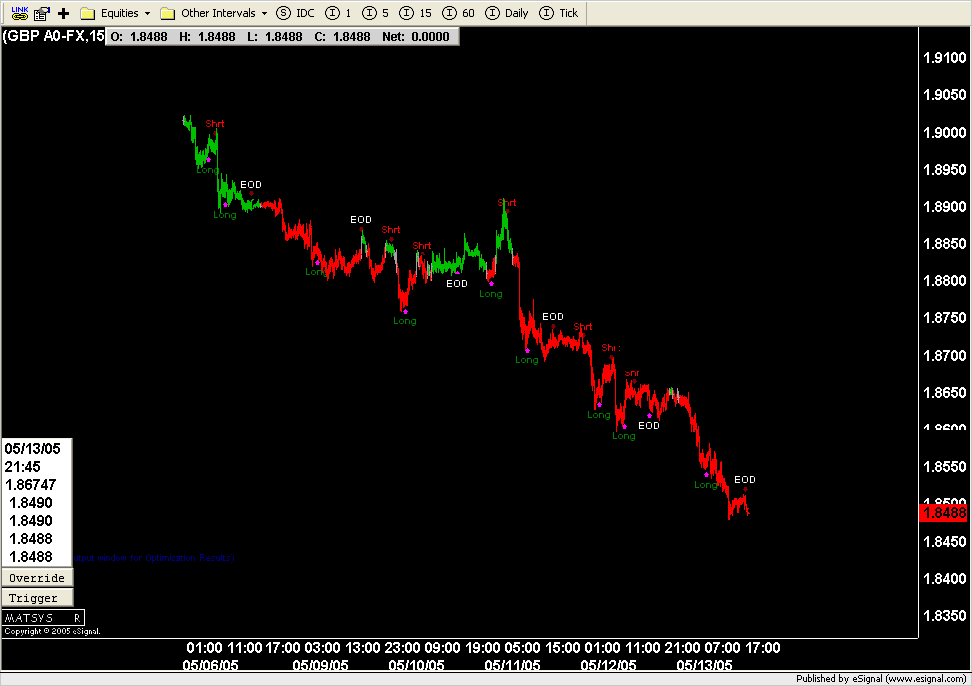Image resolution: width=972 pixels, height=686 pixels.
Task: Click the 1.86747 value in data box
Action: tap(31, 485)
